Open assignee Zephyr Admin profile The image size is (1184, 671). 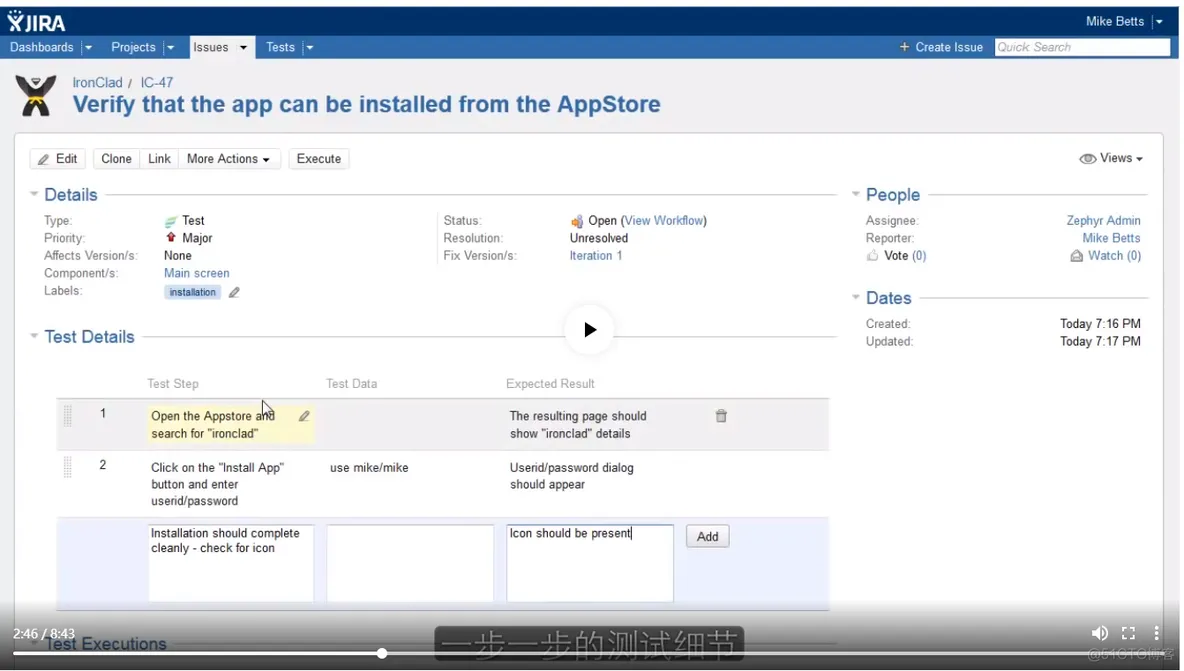(1103, 221)
